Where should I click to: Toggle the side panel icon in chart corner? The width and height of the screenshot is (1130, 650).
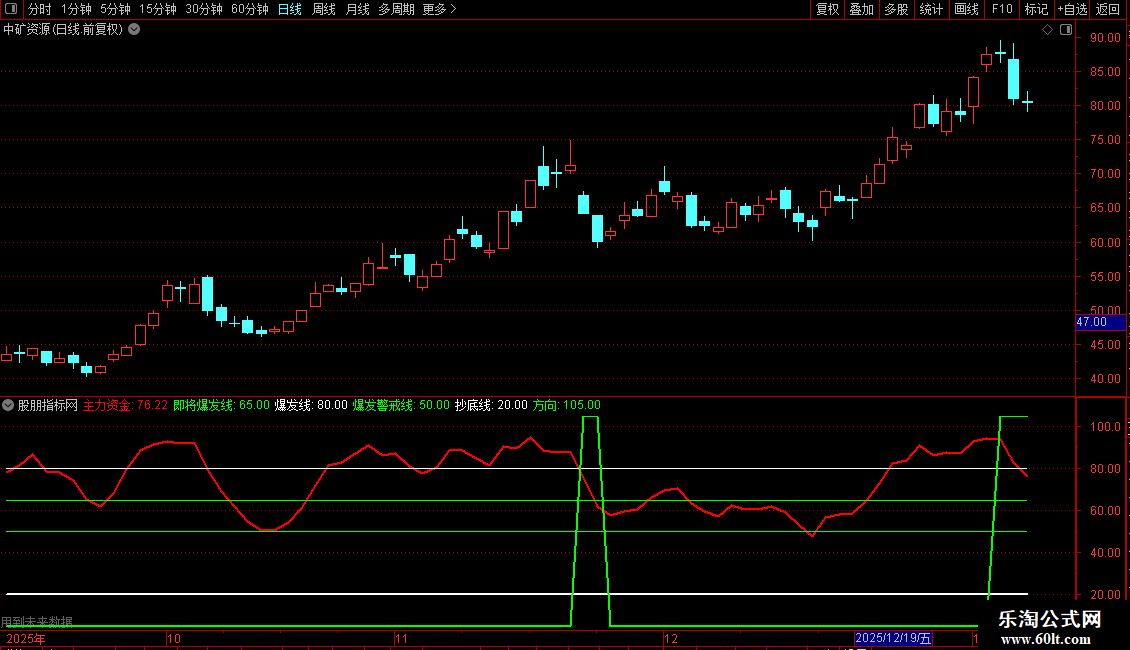(1066, 30)
